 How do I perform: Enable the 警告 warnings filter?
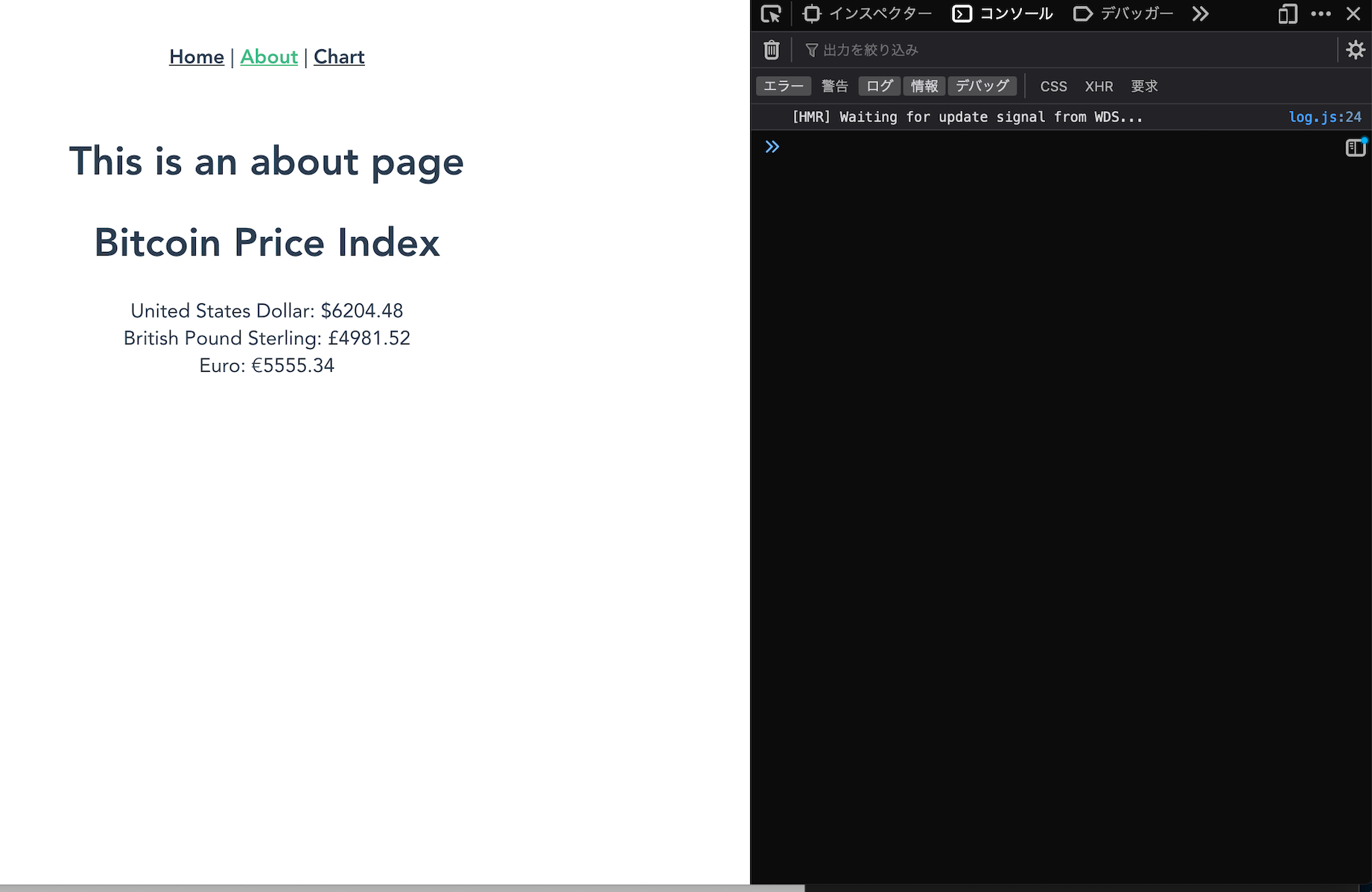(x=834, y=86)
